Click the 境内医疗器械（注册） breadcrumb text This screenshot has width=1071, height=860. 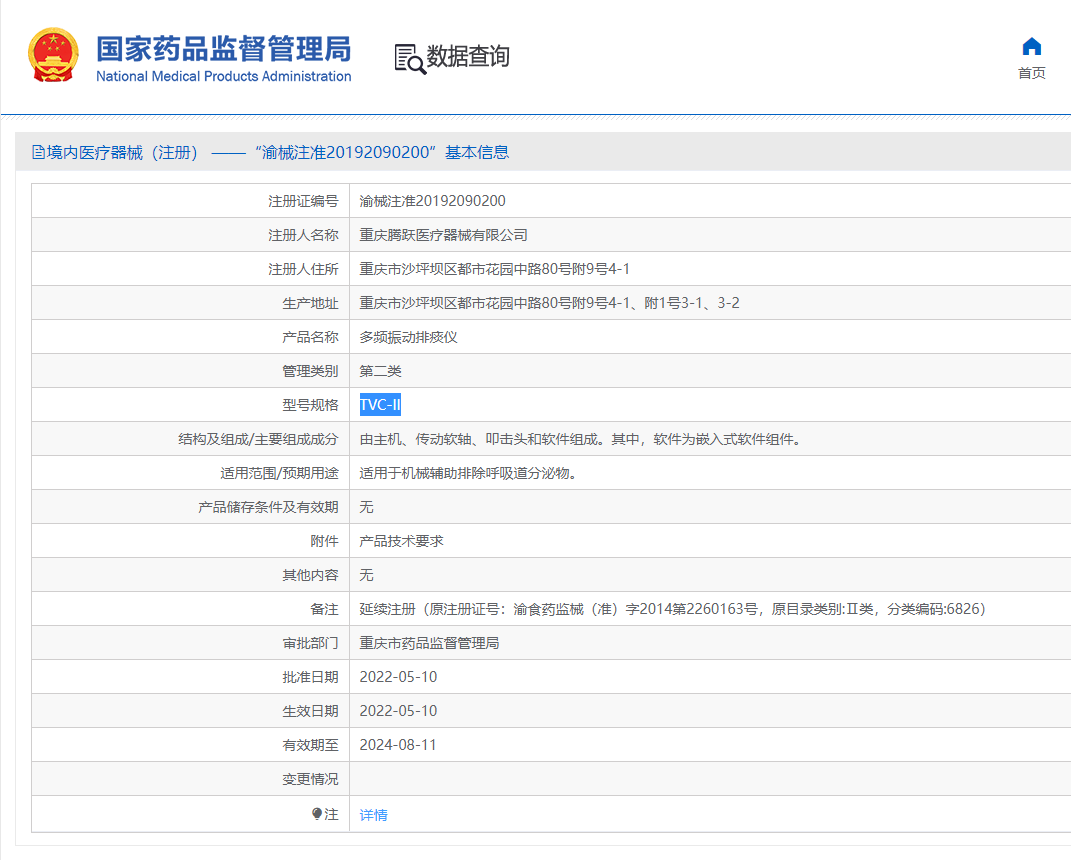tap(122, 152)
